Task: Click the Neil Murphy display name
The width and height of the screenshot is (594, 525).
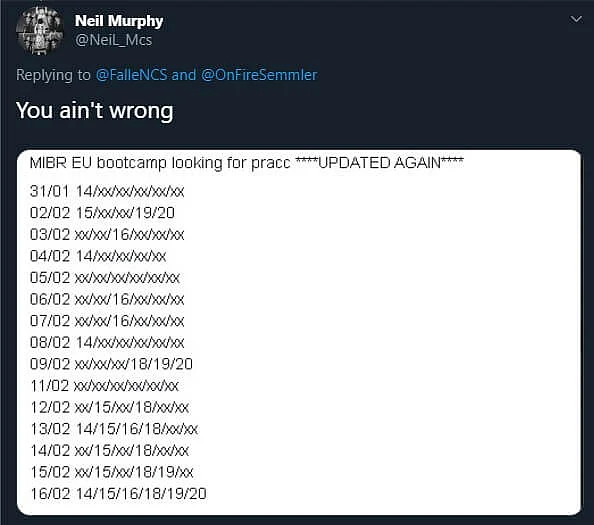Action: point(119,21)
